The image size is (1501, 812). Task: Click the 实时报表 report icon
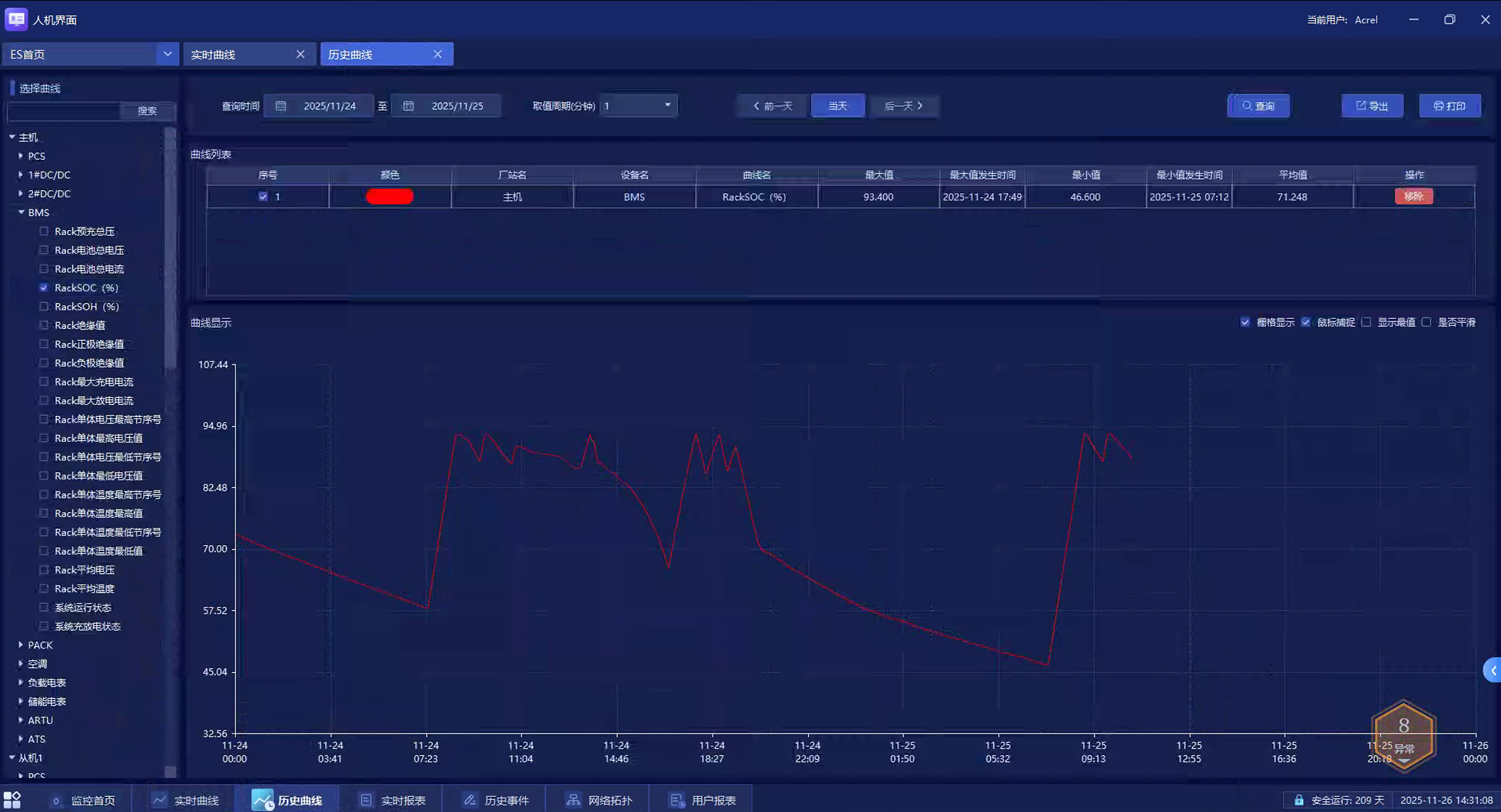click(x=367, y=800)
